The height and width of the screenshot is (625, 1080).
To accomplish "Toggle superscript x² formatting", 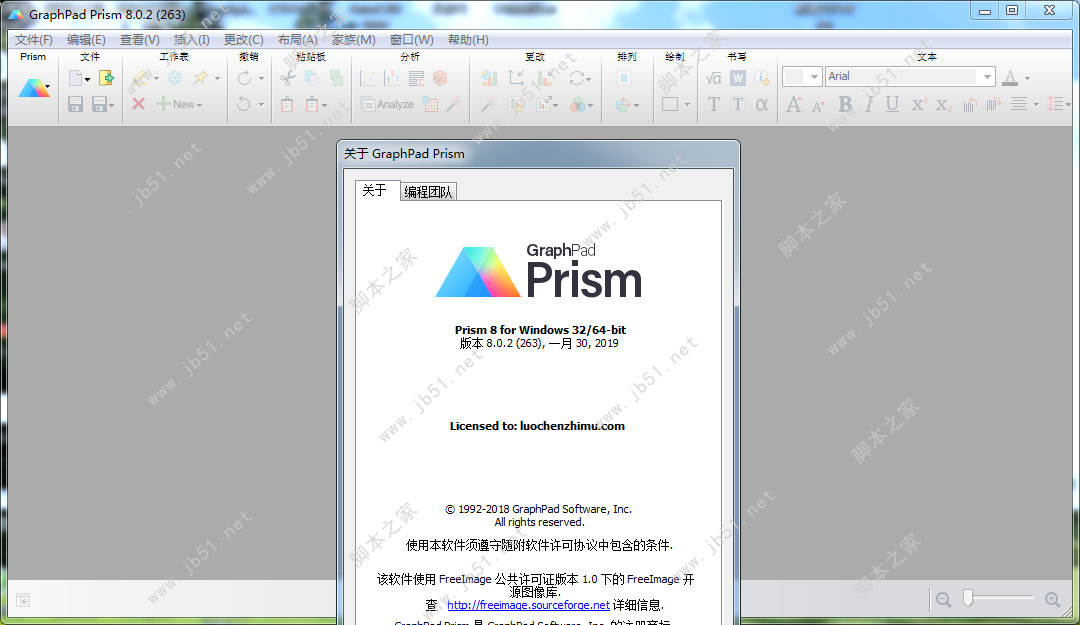I will coord(919,104).
